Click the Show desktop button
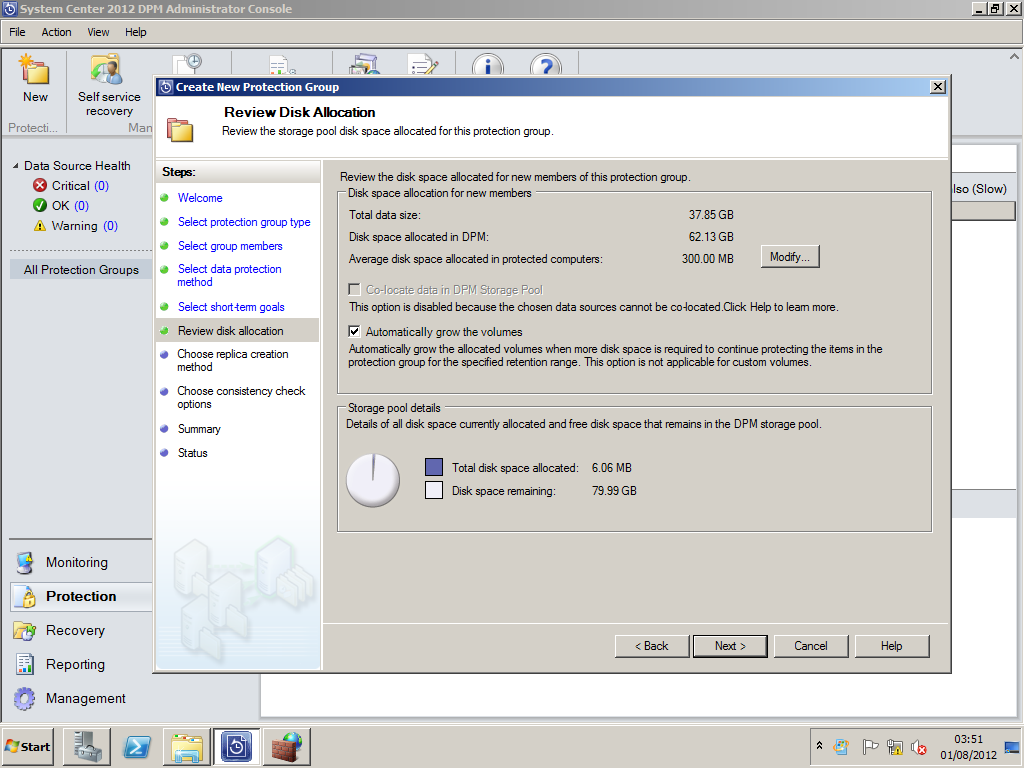Viewport: 1024px width, 768px height. (1013, 746)
